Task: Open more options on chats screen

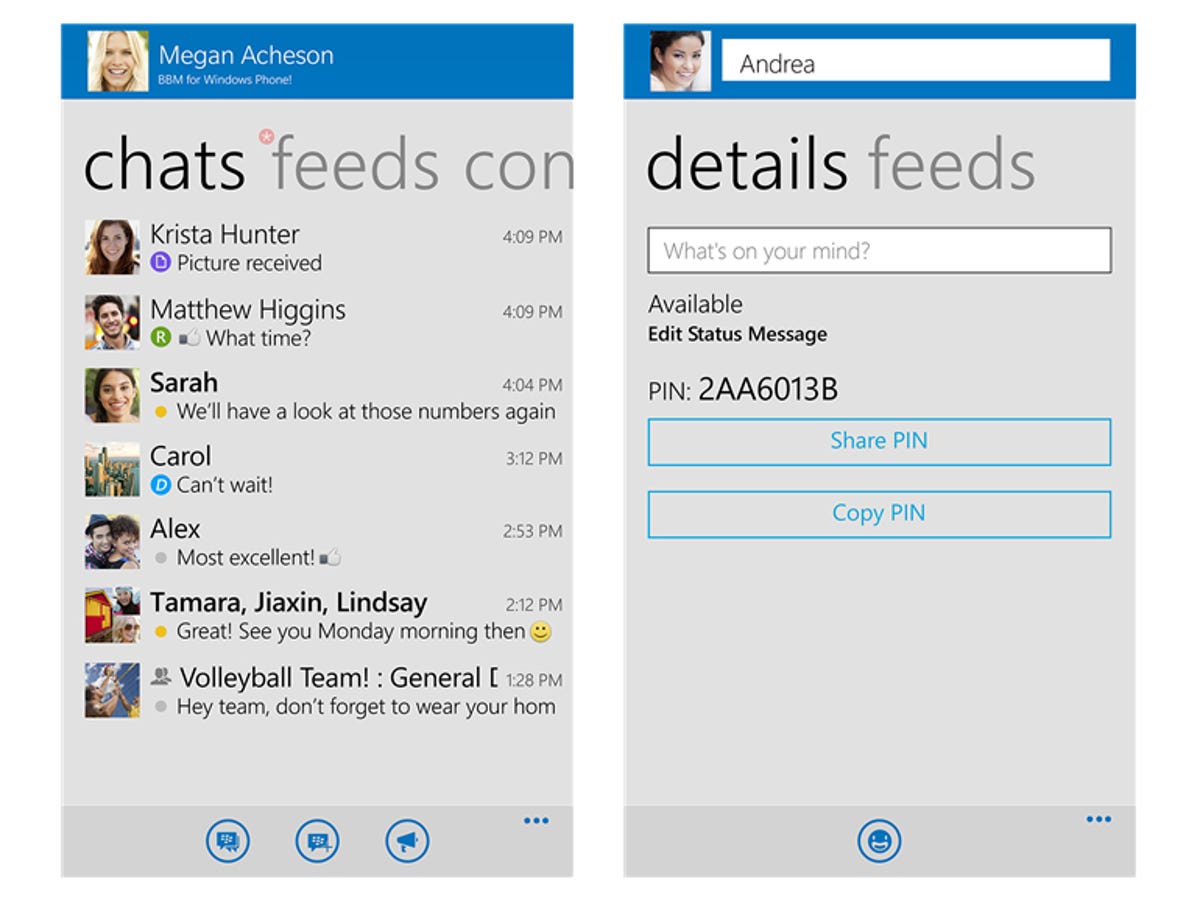Action: coord(536,821)
